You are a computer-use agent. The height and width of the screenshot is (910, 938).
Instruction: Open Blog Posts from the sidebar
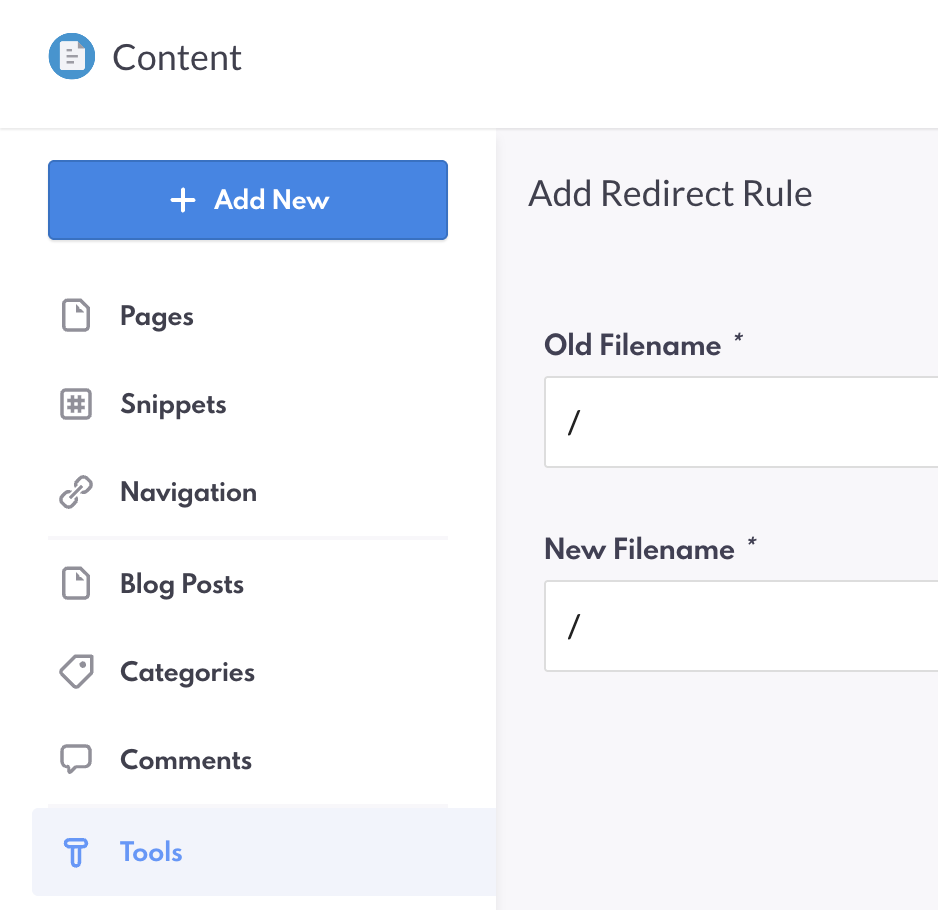click(x=182, y=584)
